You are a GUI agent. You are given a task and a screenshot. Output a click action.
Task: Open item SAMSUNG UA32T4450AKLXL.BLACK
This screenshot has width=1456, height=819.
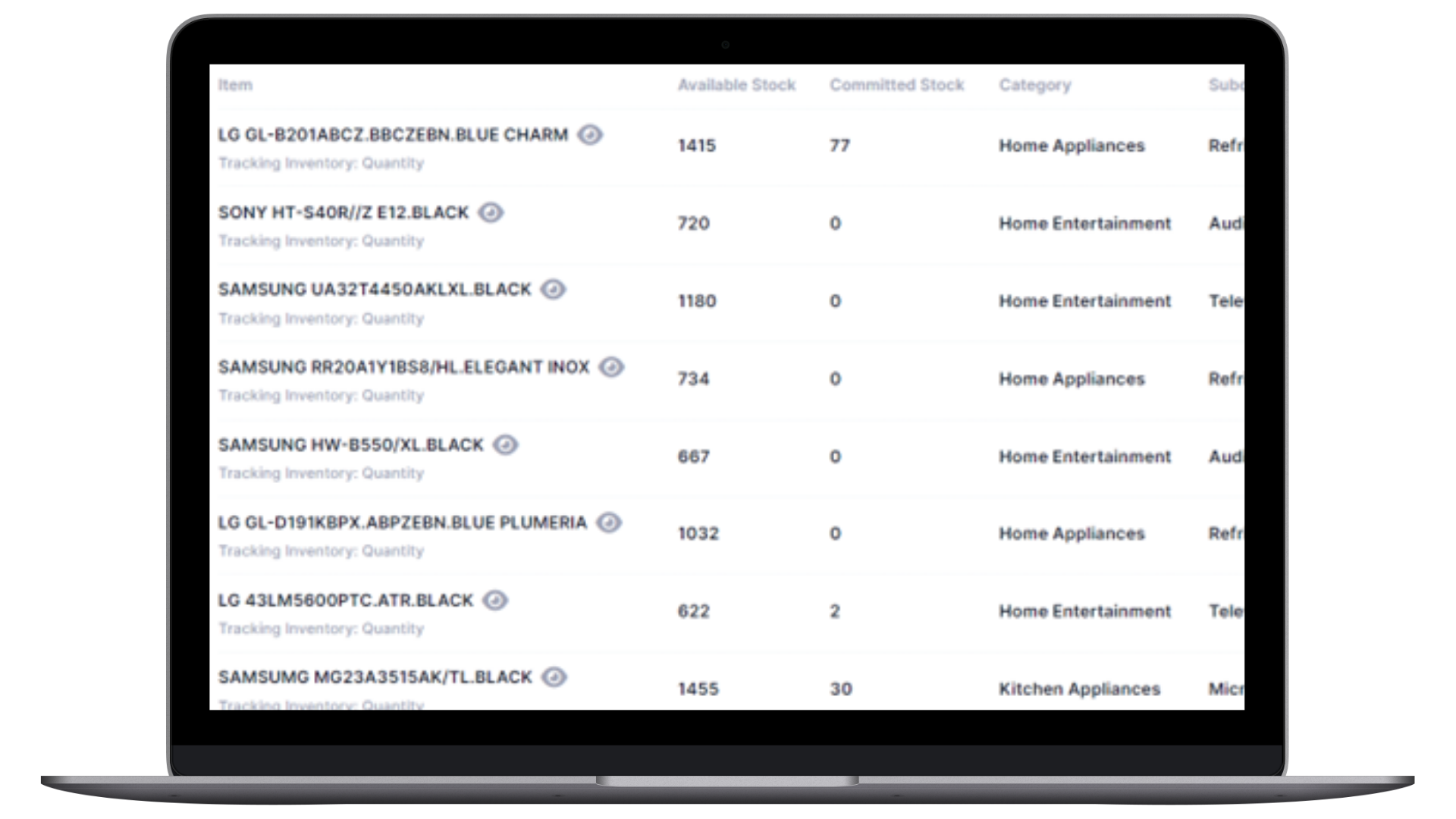[x=375, y=290]
